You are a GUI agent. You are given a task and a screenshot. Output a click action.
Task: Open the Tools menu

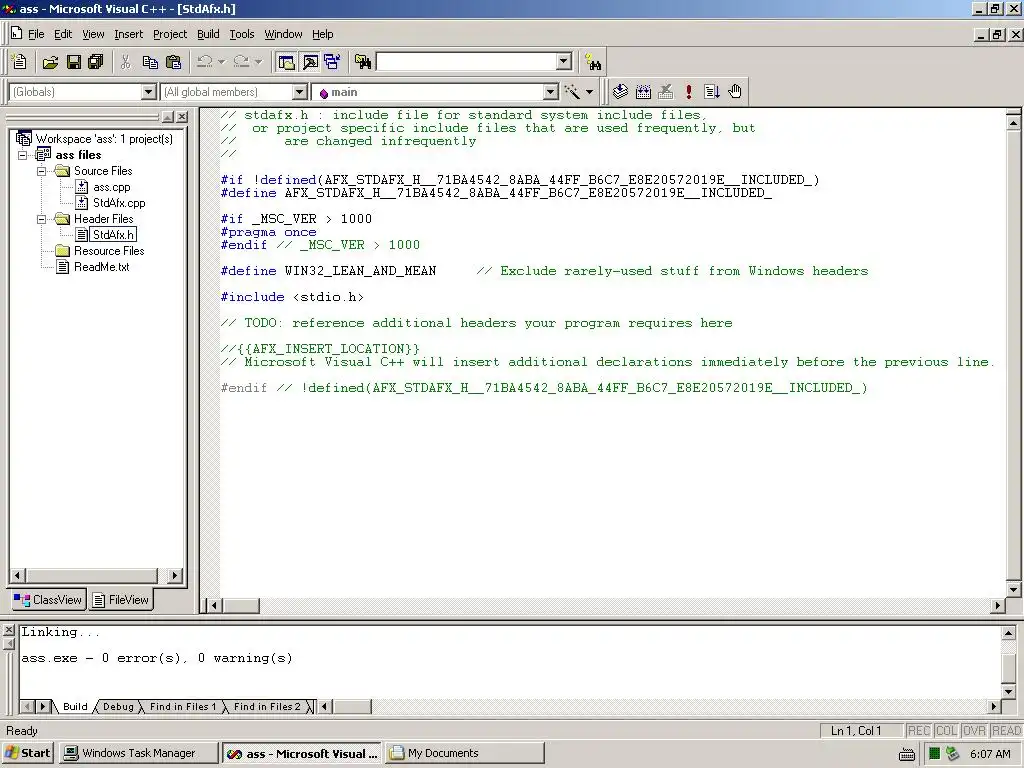241,34
